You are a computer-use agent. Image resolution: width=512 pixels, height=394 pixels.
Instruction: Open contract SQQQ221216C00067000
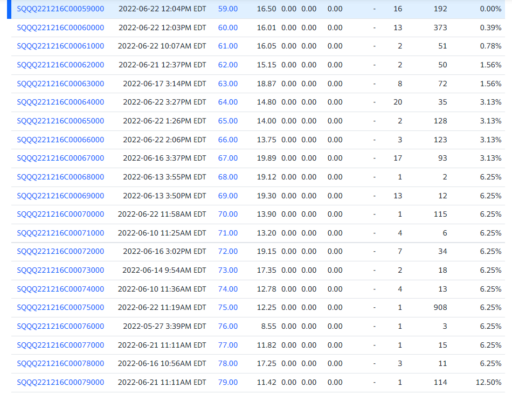60,158
